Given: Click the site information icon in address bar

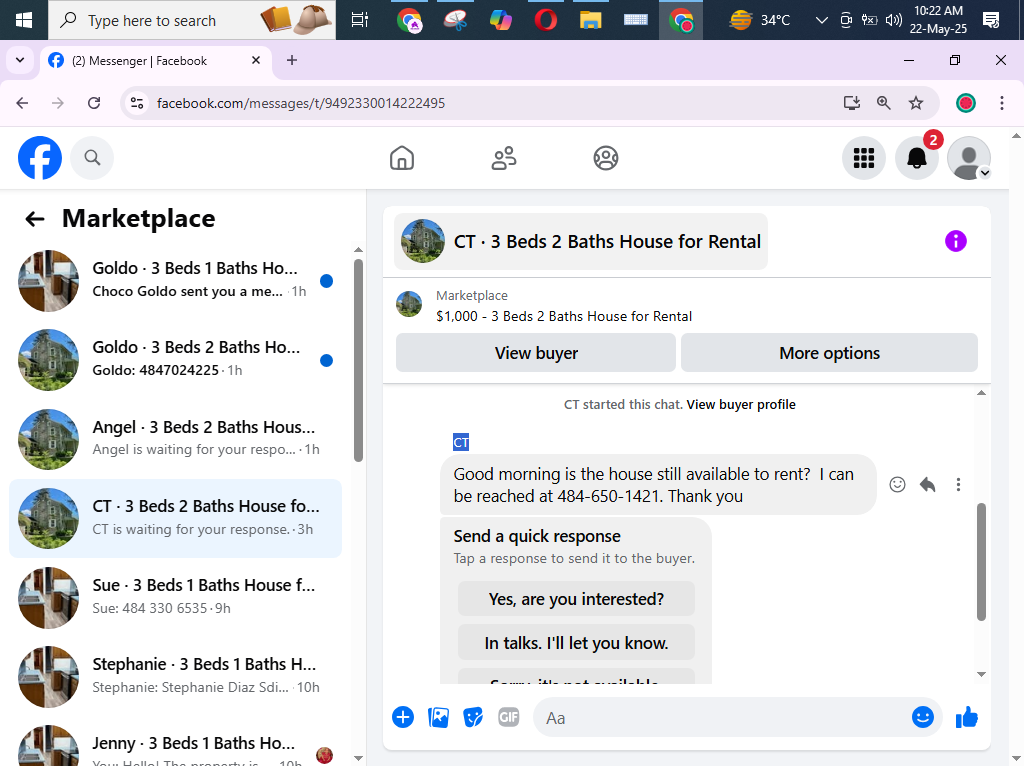Looking at the screenshot, I should point(137,103).
